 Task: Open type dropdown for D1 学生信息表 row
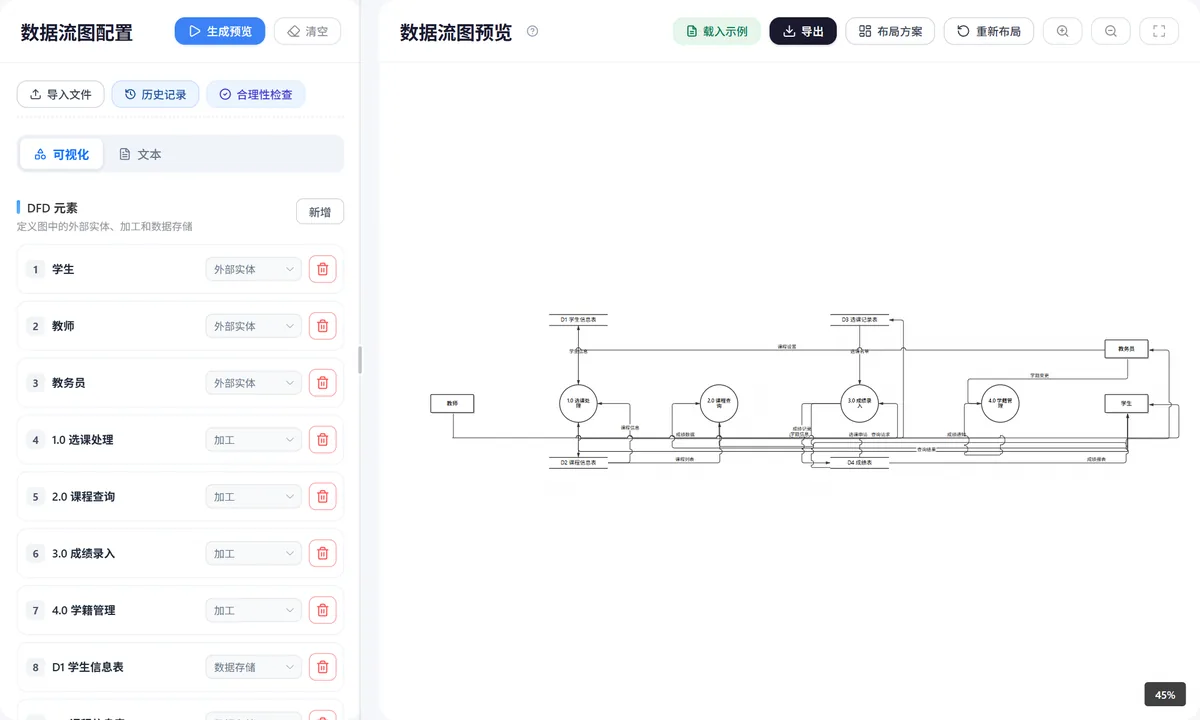pyautogui.click(x=253, y=667)
